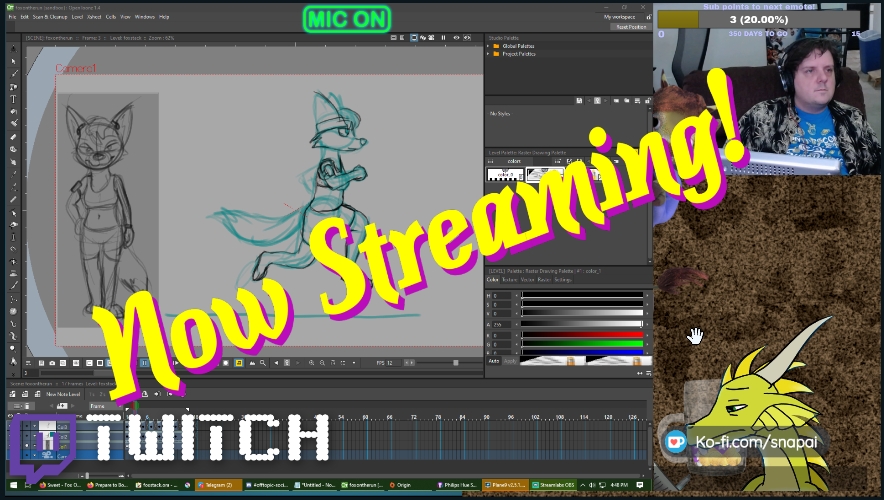
Task: Select the Eraser tool
Action: [x=14, y=137]
